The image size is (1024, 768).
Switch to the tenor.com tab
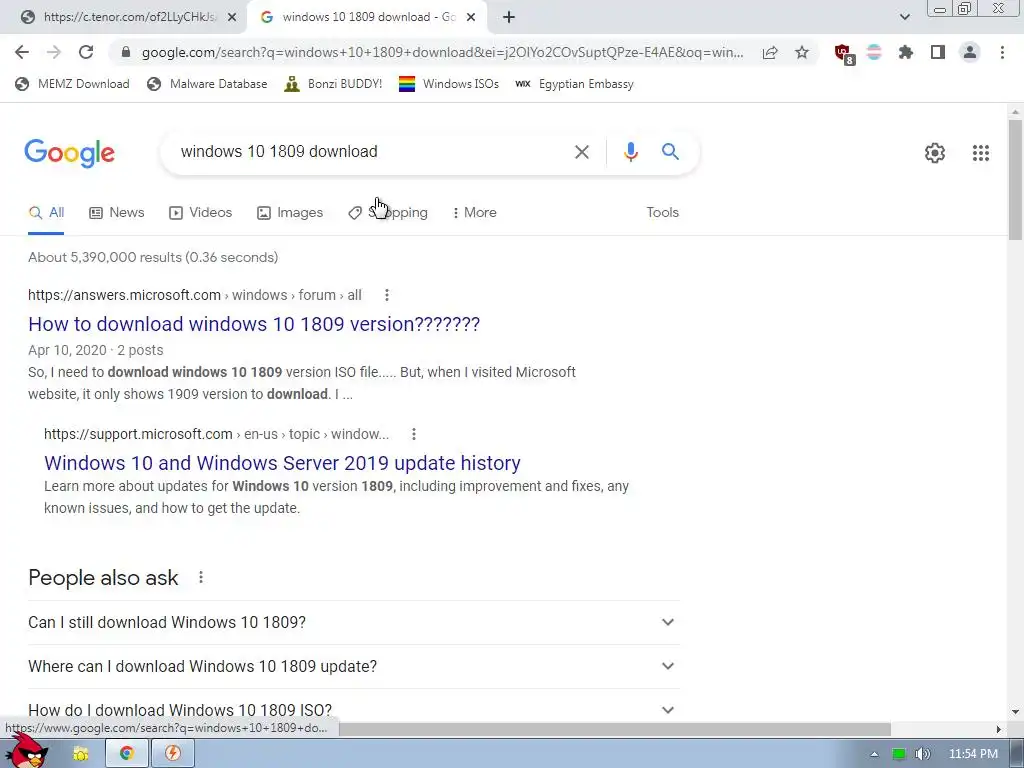[x=124, y=18]
